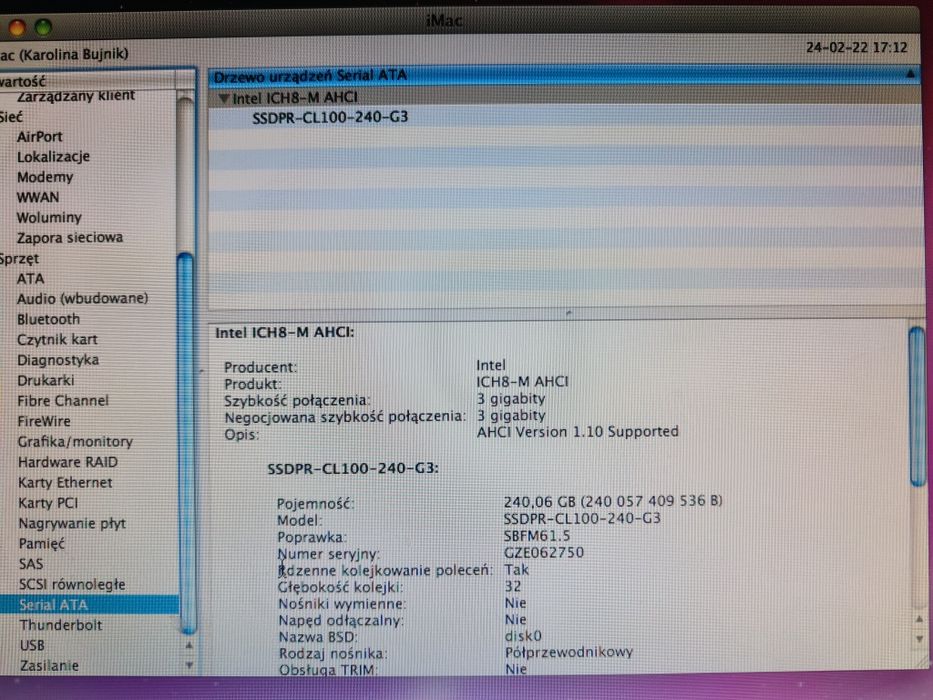933x700 pixels.
Task: Toggle sort arrow in device tree header
Action: (910, 75)
